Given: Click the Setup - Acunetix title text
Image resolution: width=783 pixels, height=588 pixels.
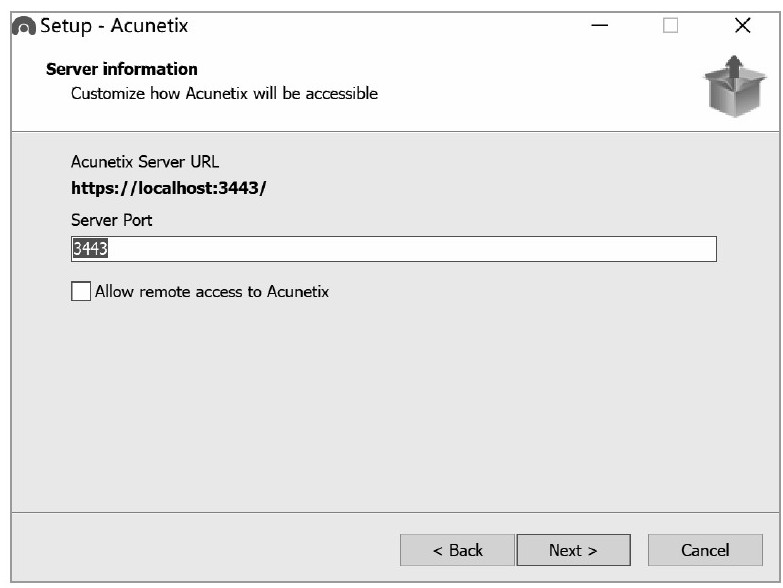Looking at the screenshot, I should click(114, 25).
